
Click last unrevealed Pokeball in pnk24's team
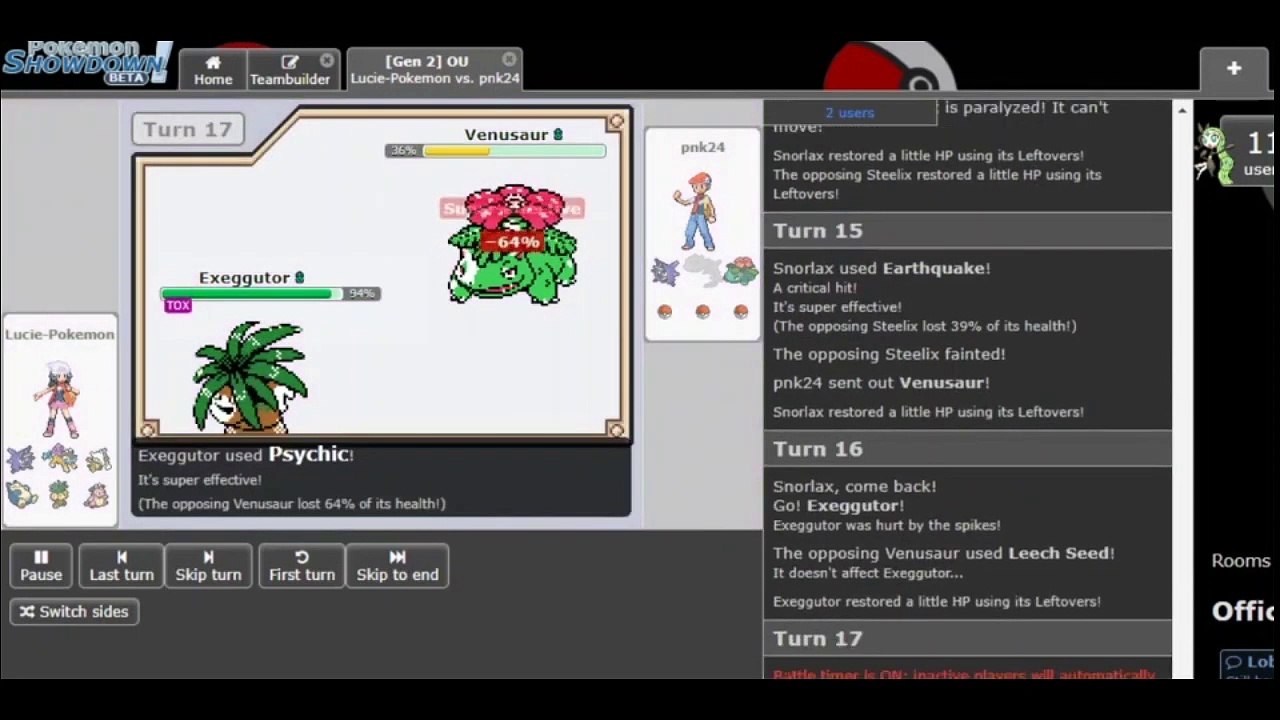pos(741,312)
